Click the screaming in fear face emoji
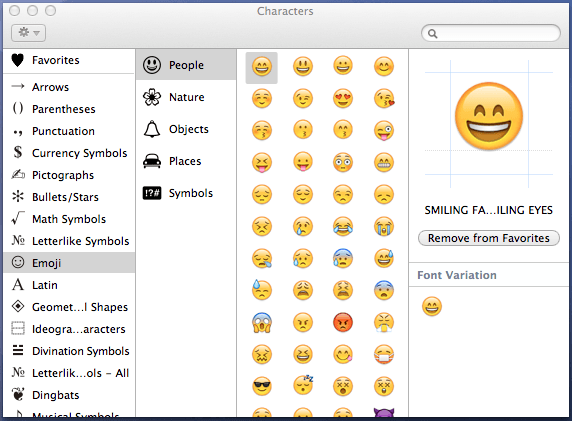Image resolution: width=572 pixels, height=421 pixels. pos(262,322)
